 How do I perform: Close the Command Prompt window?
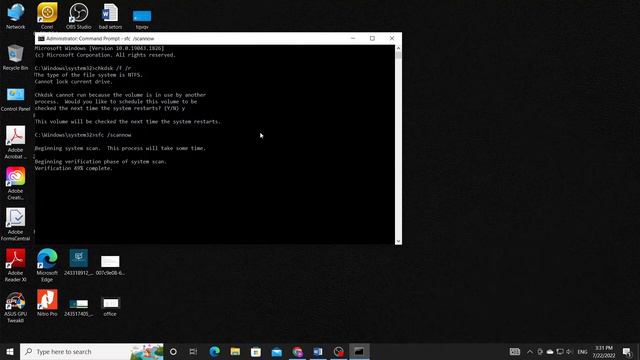392,38
